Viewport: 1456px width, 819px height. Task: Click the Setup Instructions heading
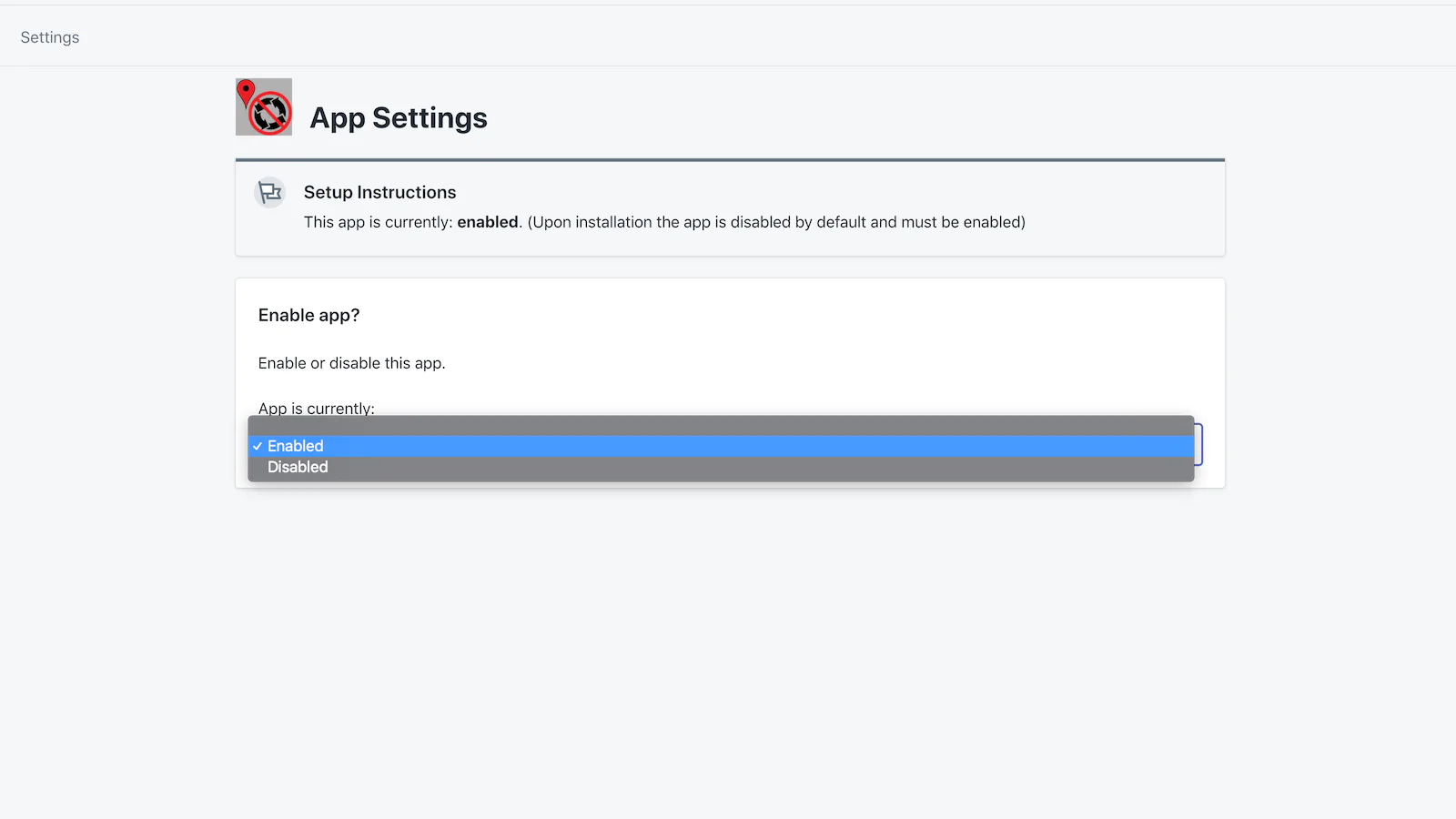(379, 192)
